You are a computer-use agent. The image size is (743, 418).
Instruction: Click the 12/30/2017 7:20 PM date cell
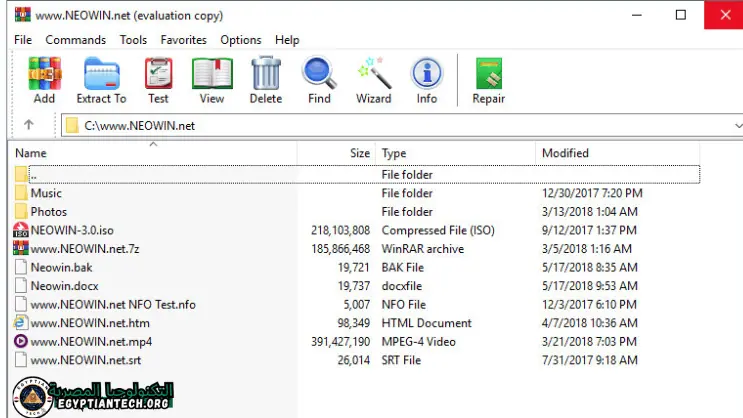click(592, 193)
